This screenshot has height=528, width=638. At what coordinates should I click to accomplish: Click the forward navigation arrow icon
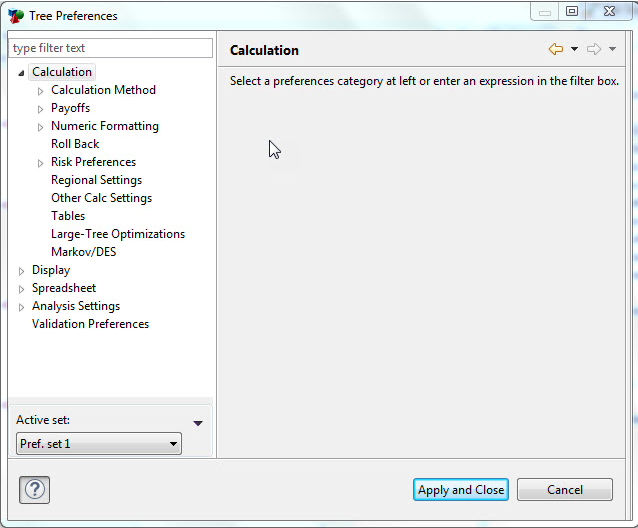[594, 49]
